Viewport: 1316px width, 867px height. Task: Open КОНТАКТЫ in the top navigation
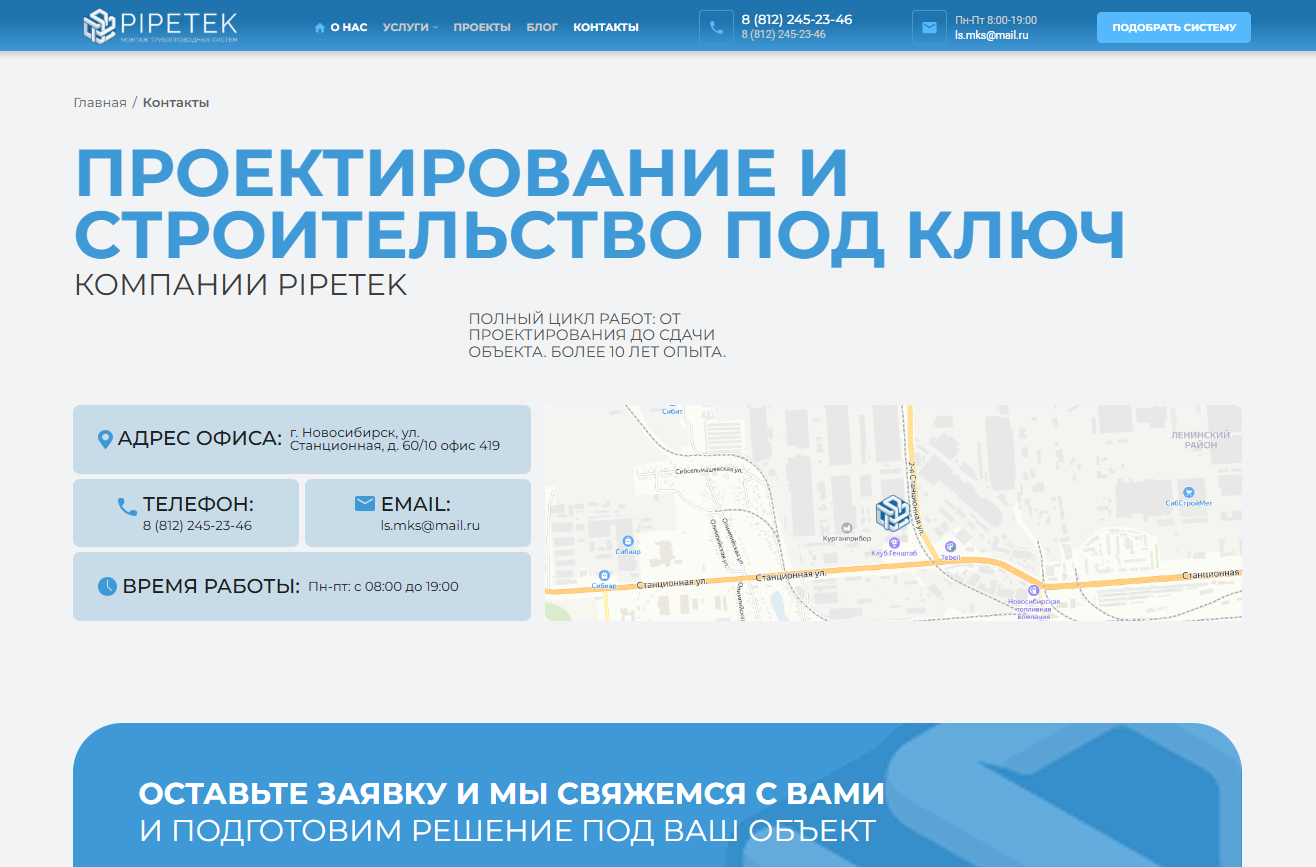click(x=606, y=28)
